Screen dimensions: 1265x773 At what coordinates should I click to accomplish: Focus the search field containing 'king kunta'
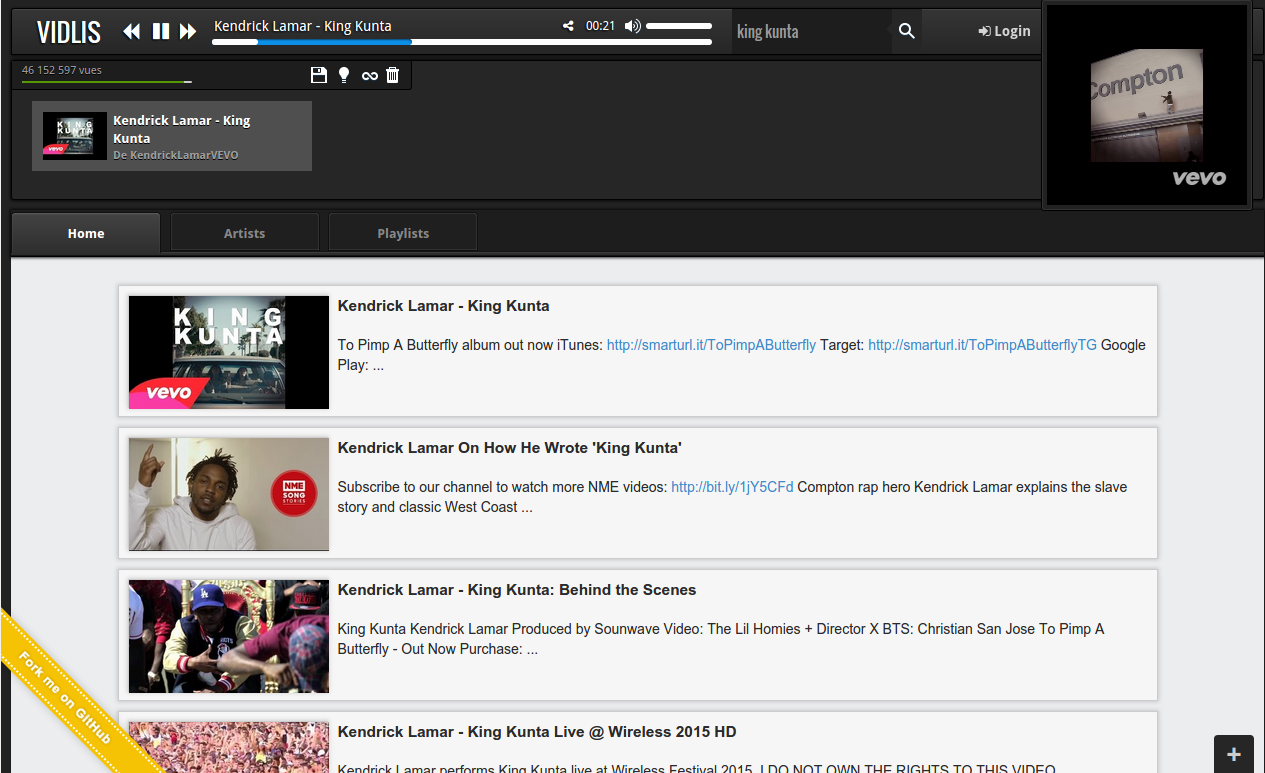pos(810,31)
